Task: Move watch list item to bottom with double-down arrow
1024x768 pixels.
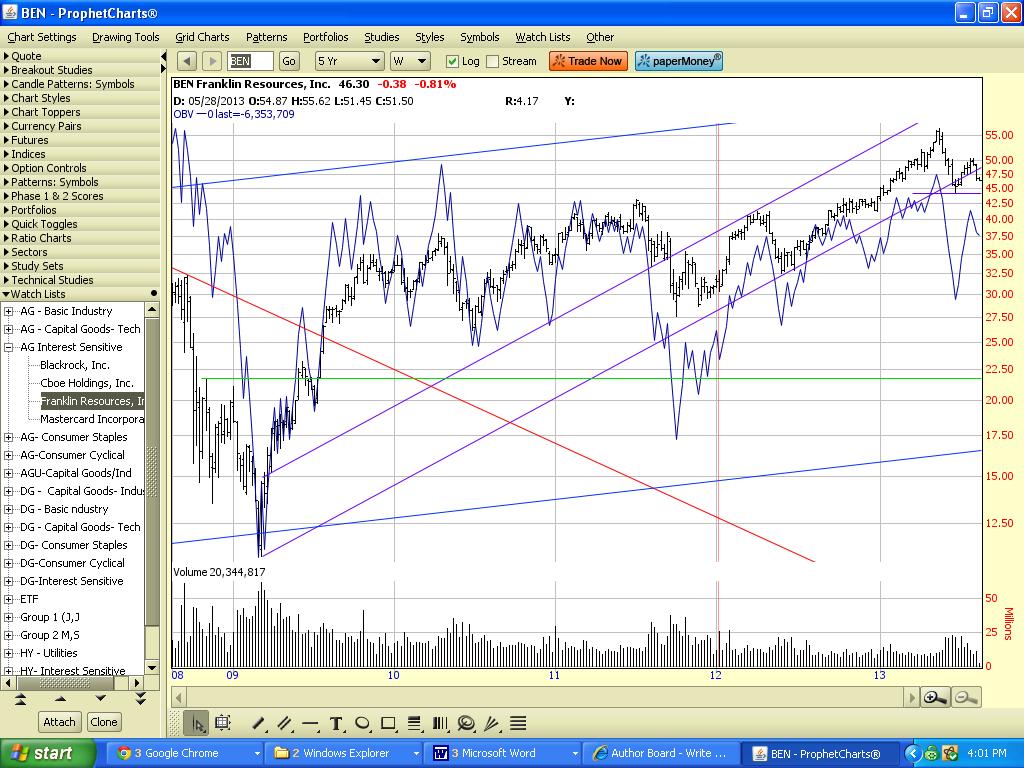Action: (x=140, y=699)
